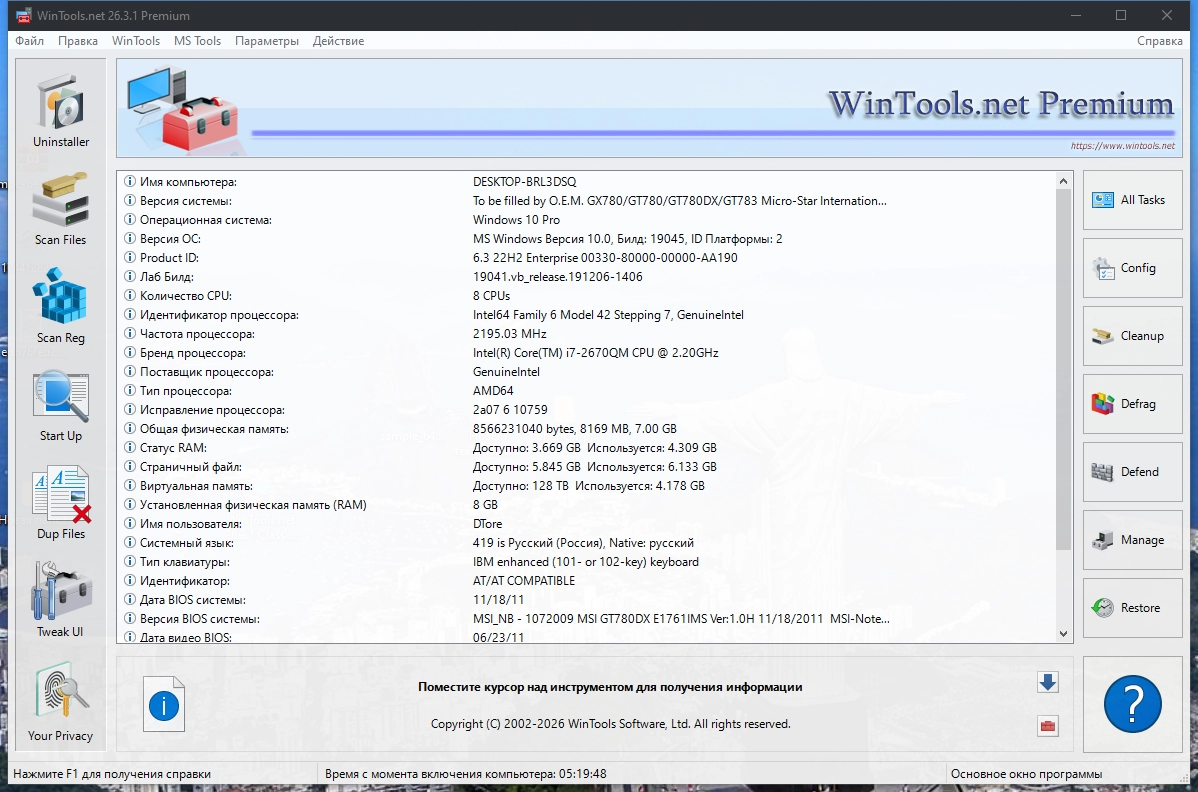Open the Manage category
Image resolution: width=1198 pixels, height=792 pixels.
[1132, 540]
